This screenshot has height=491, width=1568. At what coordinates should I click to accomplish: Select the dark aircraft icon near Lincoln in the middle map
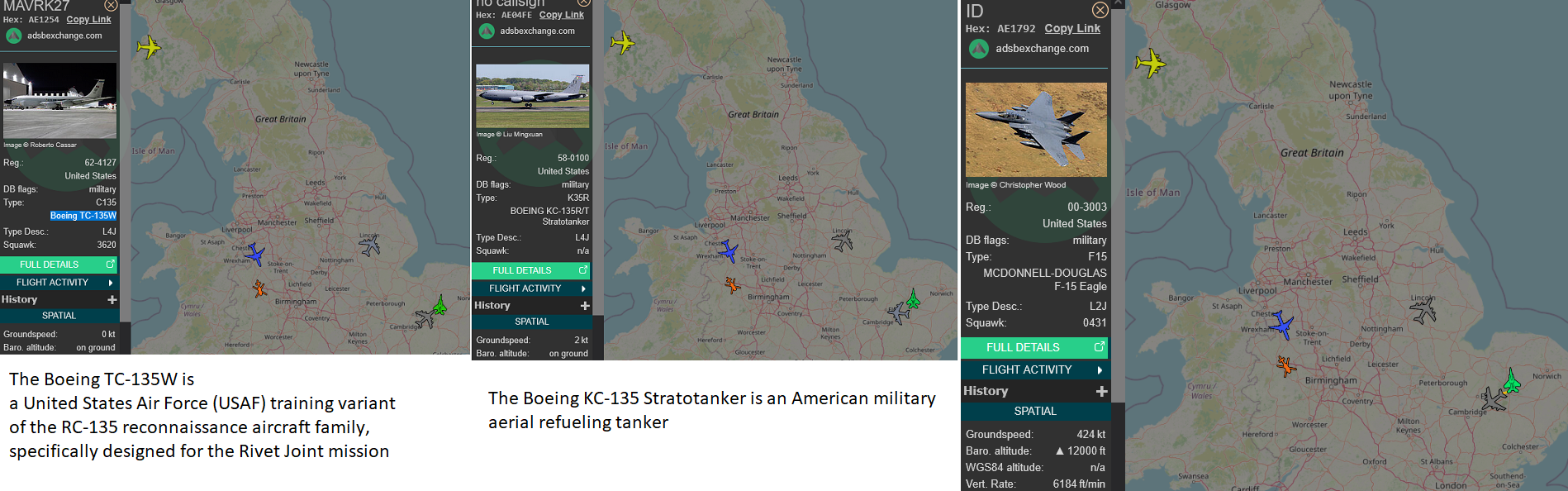842,241
